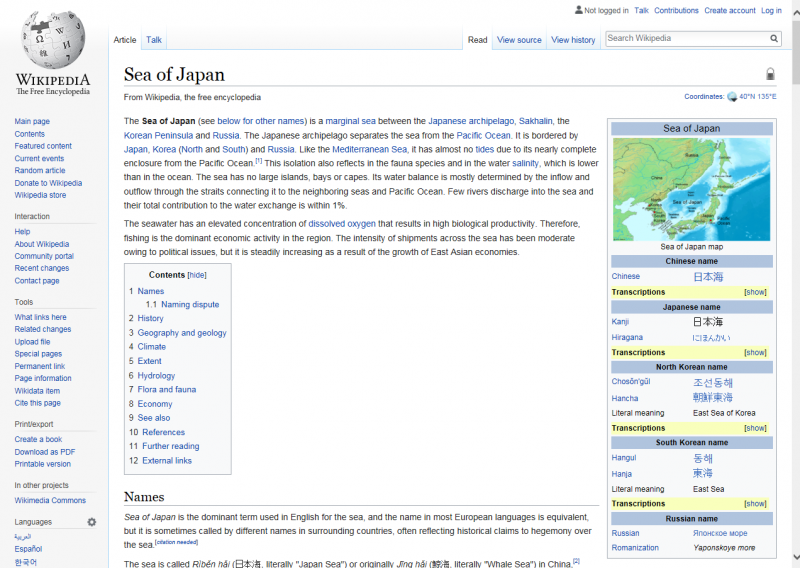This screenshot has height=568, width=800.
Task: Open the Sea of Japan map thumbnail
Action: (x=691, y=189)
